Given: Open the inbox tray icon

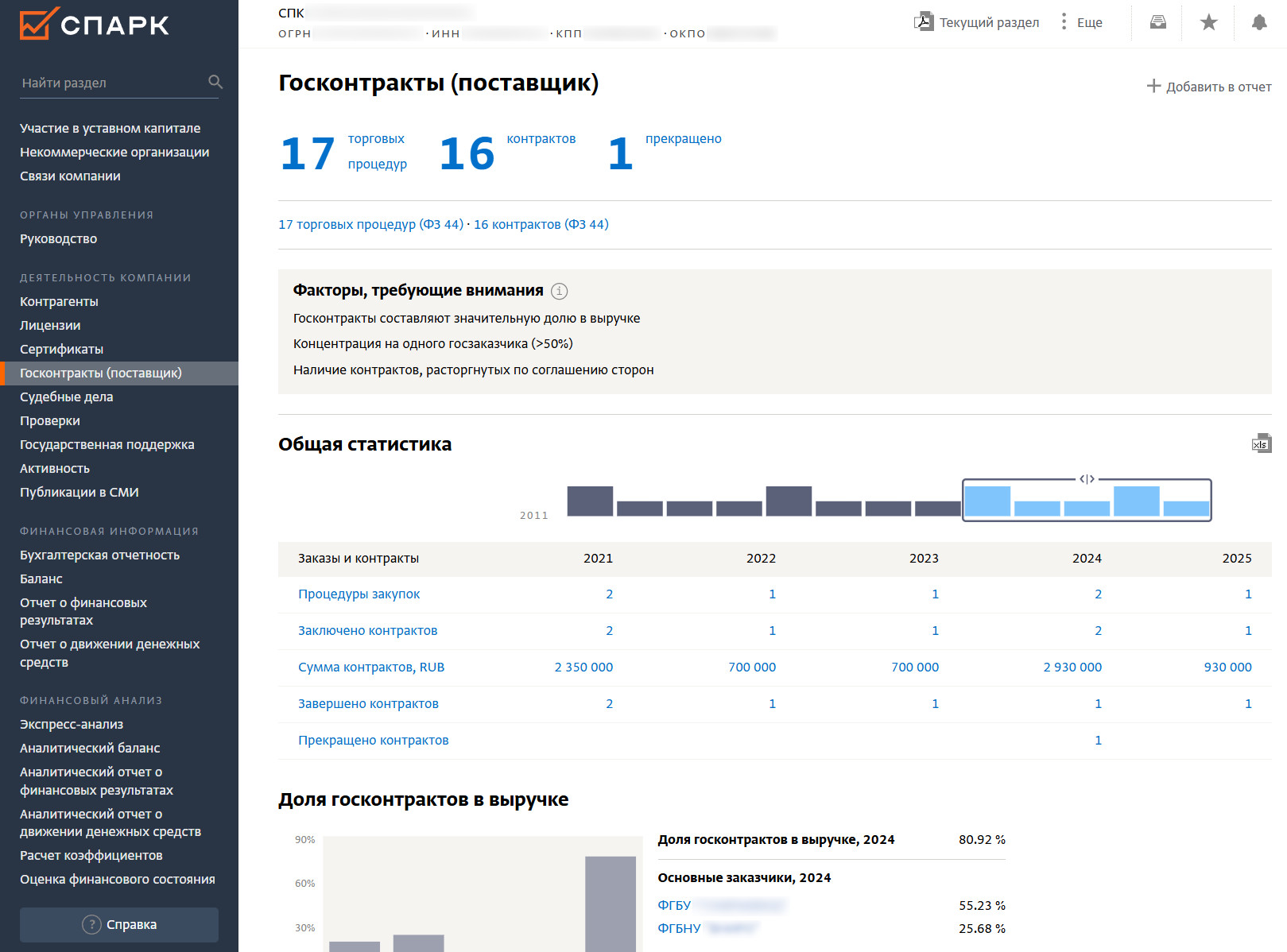Looking at the screenshot, I should (x=1158, y=22).
